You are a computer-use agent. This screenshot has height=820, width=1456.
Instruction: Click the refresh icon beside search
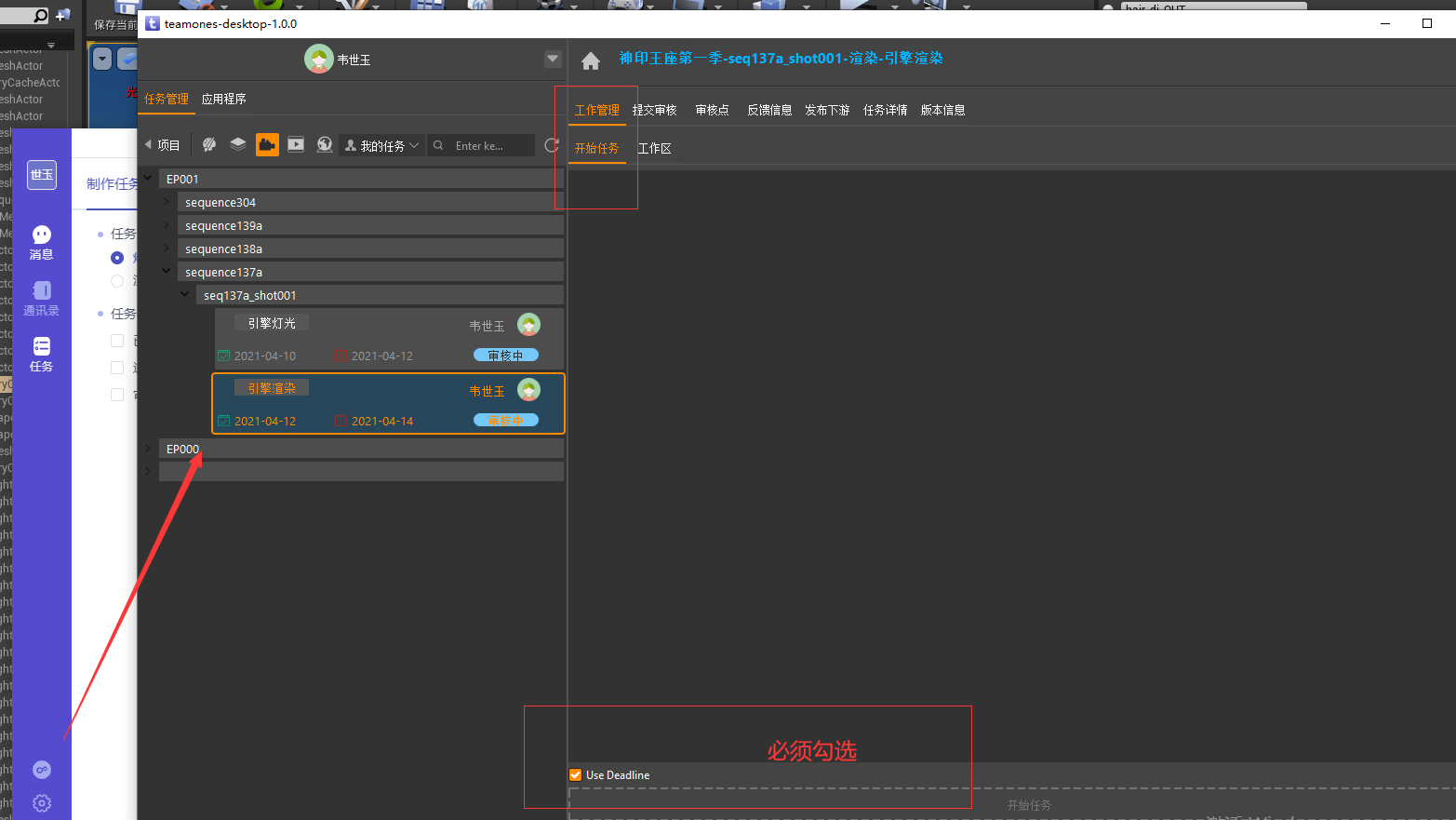point(552,145)
